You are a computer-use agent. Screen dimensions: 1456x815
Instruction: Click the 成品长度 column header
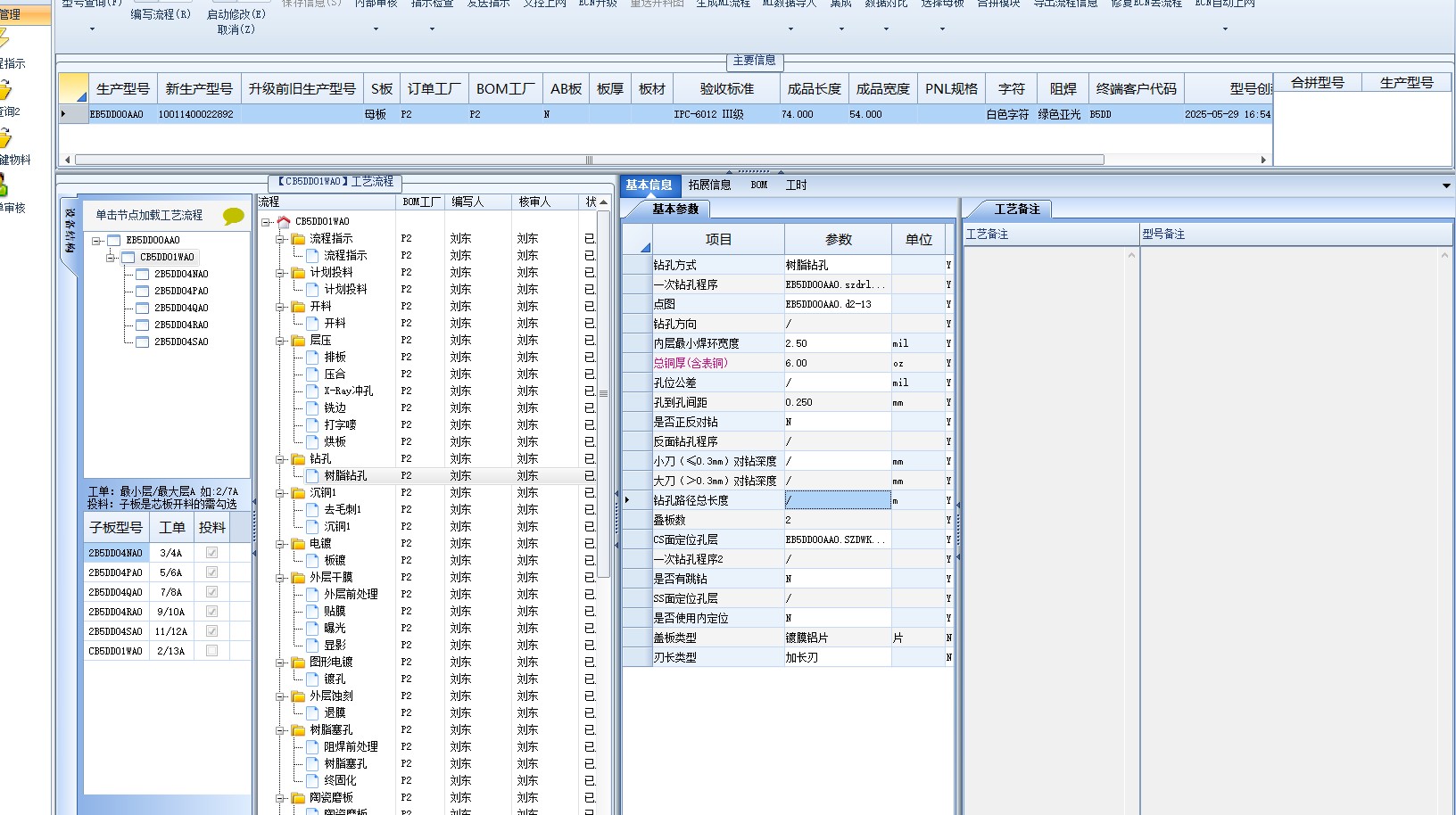[814, 89]
